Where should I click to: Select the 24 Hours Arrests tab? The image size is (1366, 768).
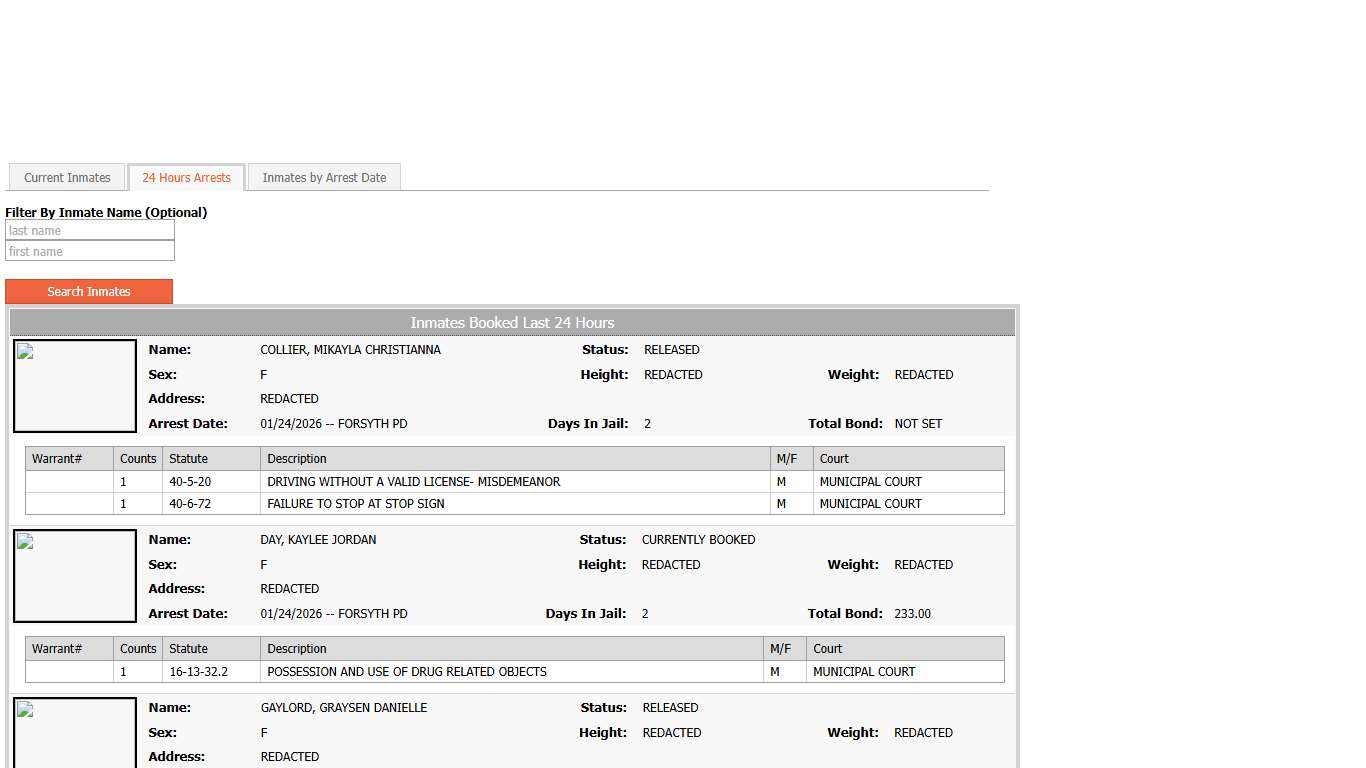coord(186,178)
